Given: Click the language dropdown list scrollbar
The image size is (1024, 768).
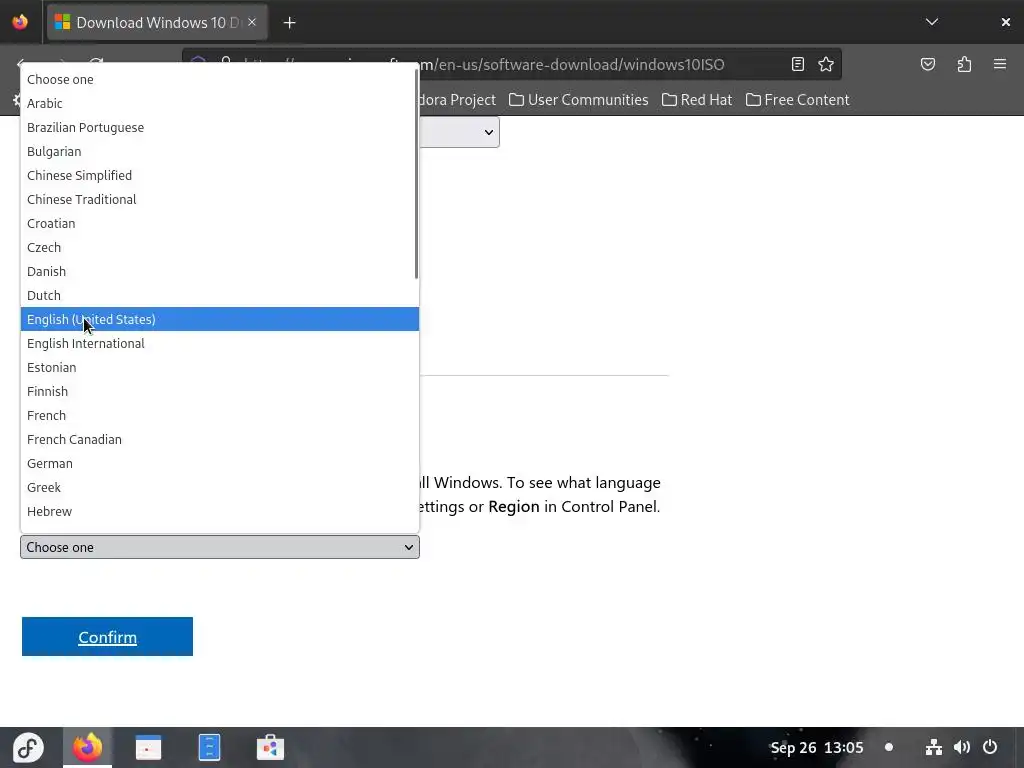Looking at the screenshot, I should click(x=416, y=174).
